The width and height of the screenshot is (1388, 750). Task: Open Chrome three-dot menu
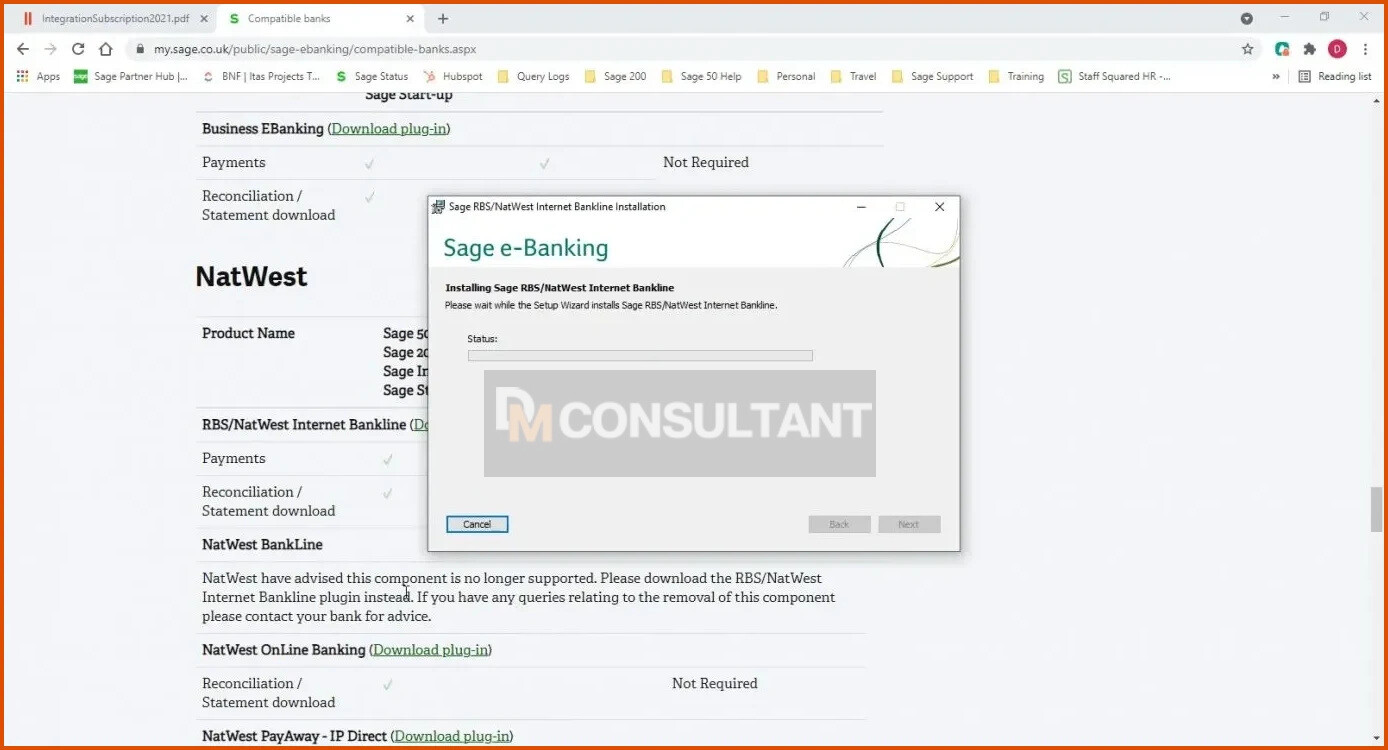click(1365, 49)
